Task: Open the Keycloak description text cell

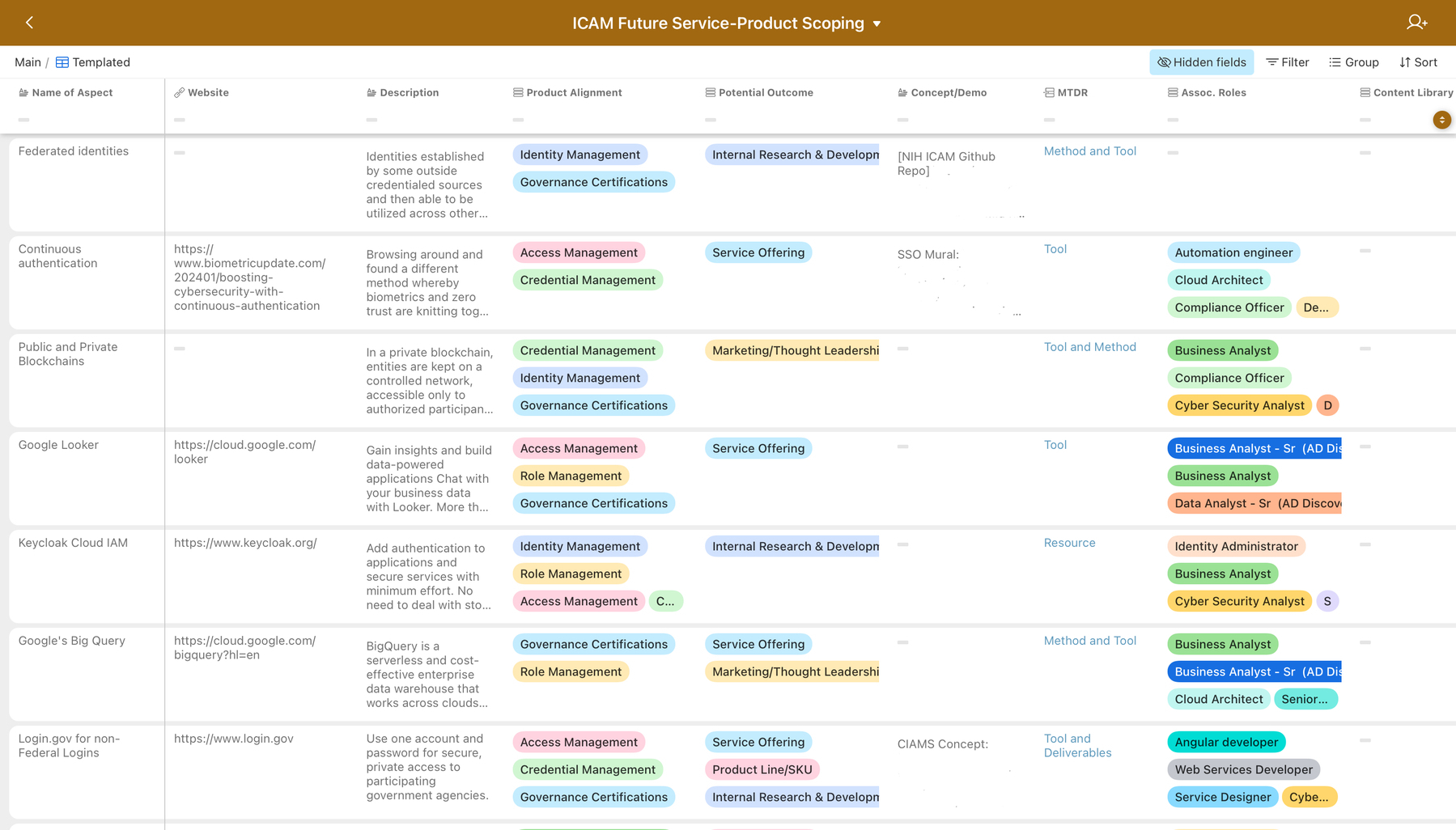Action: (x=428, y=577)
